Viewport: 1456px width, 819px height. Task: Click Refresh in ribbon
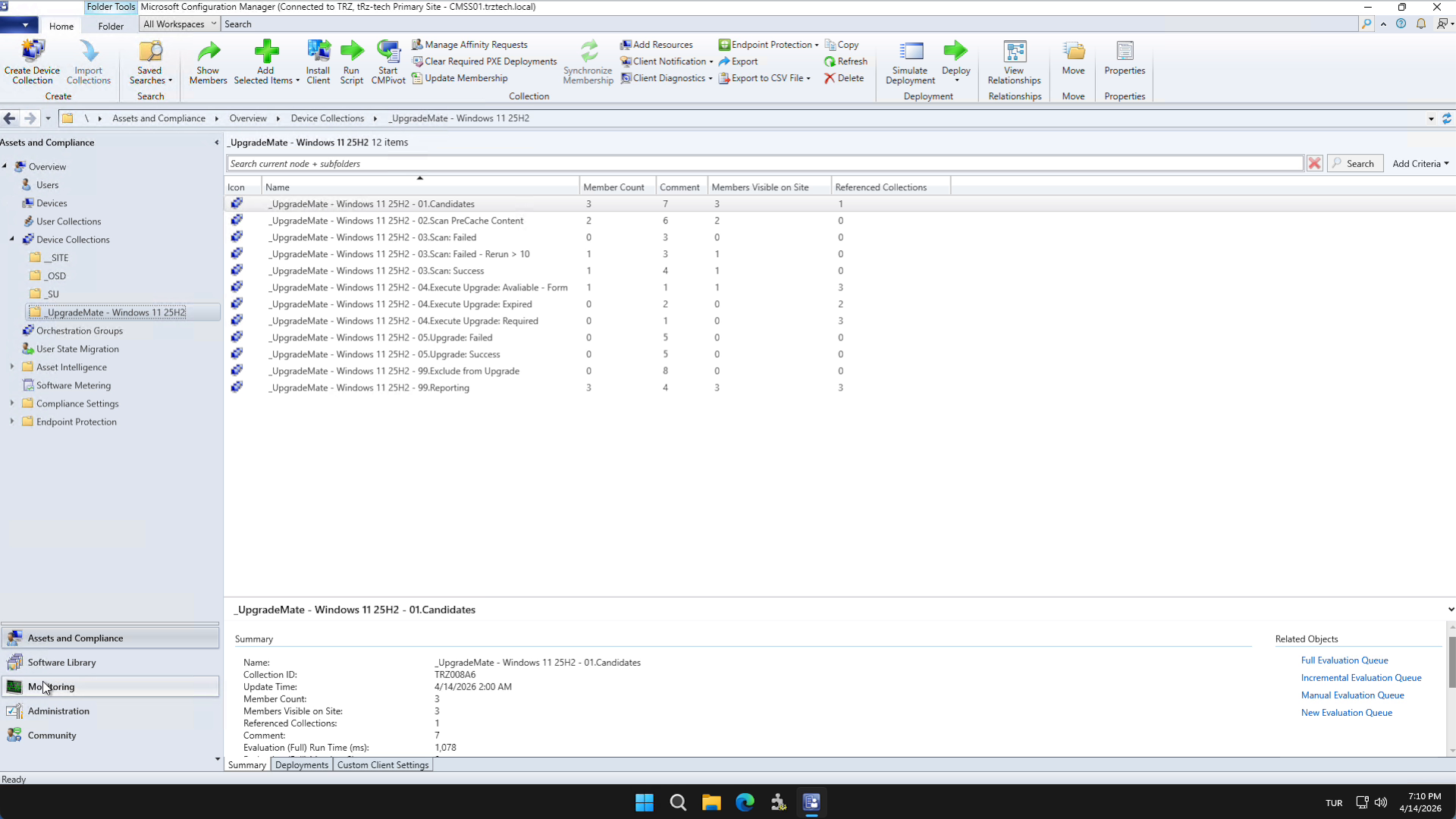click(x=846, y=61)
